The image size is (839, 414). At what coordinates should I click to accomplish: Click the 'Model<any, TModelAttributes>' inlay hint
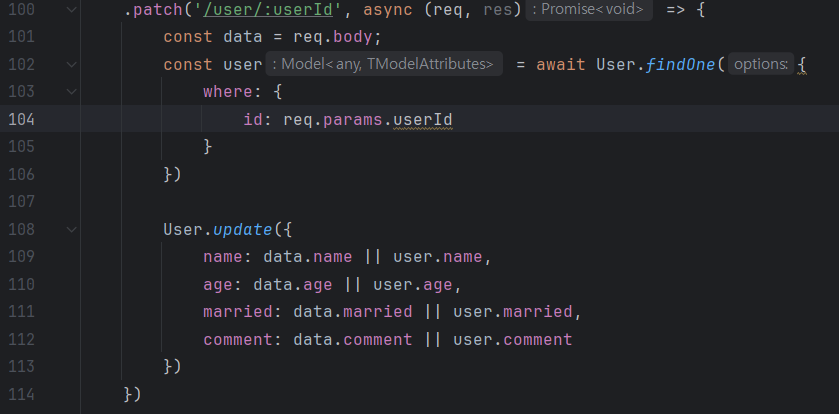point(384,64)
